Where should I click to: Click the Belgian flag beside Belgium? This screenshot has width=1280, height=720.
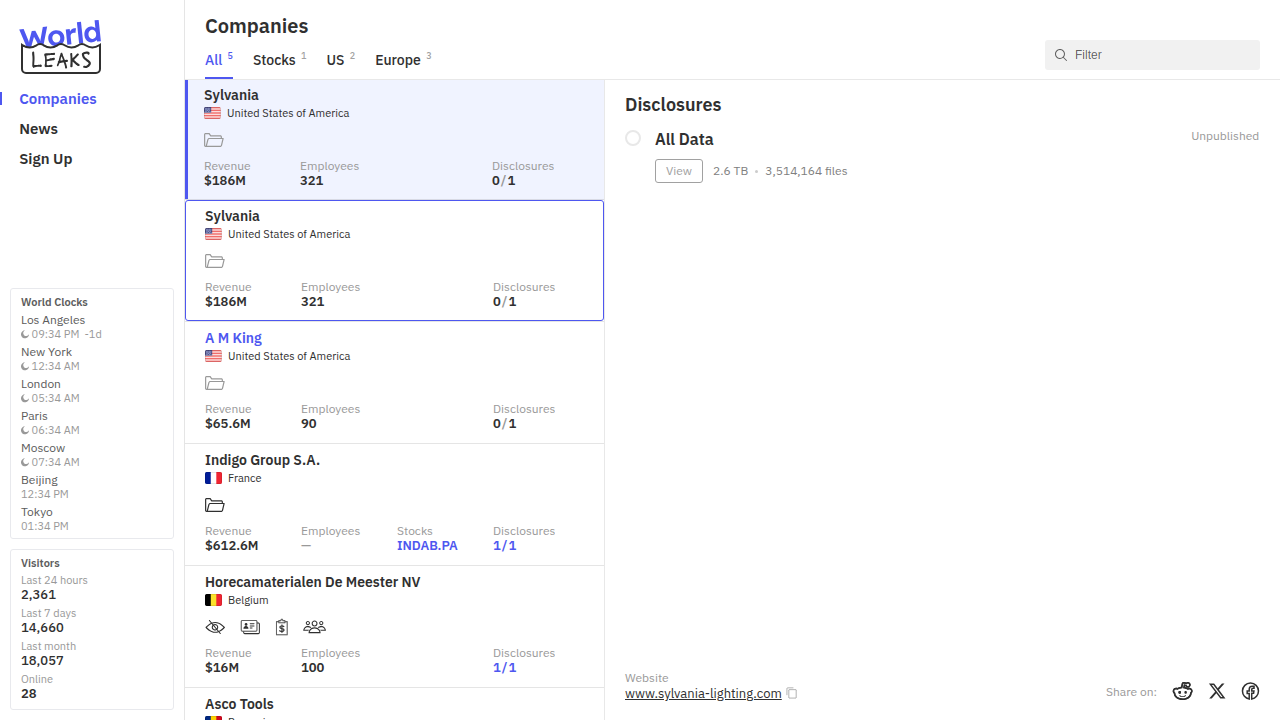[x=213, y=600]
